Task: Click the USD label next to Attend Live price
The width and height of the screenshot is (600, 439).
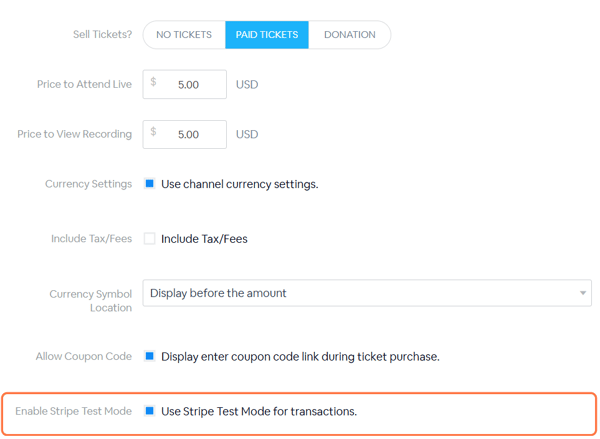Action: click(x=247, y=85)
